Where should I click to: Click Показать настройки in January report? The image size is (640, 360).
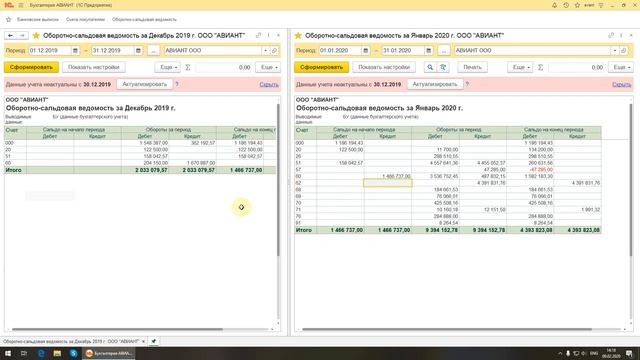pos(384,67)
